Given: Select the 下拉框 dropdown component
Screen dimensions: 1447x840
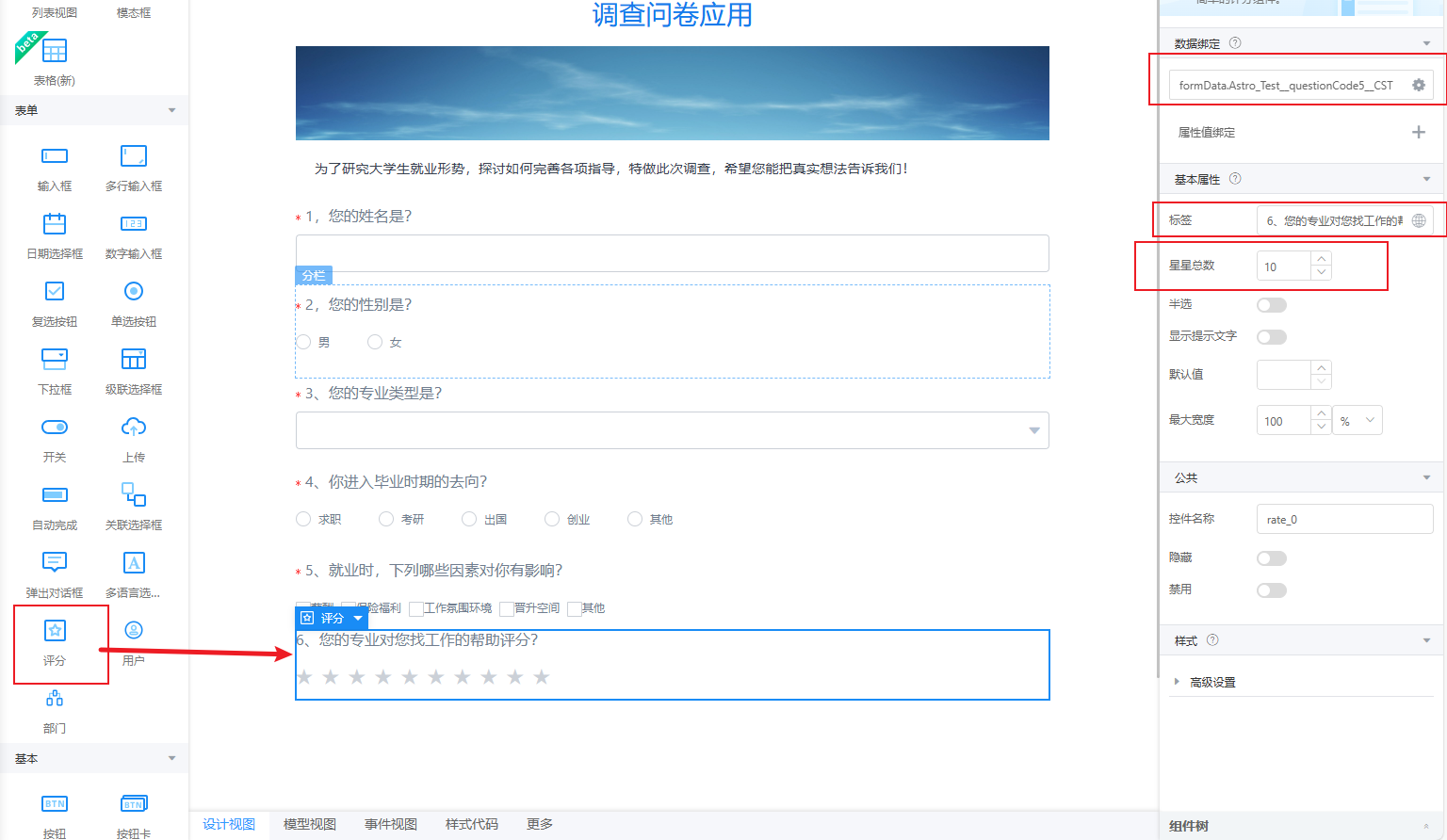Looking at the screenshot, I should 55,360.
